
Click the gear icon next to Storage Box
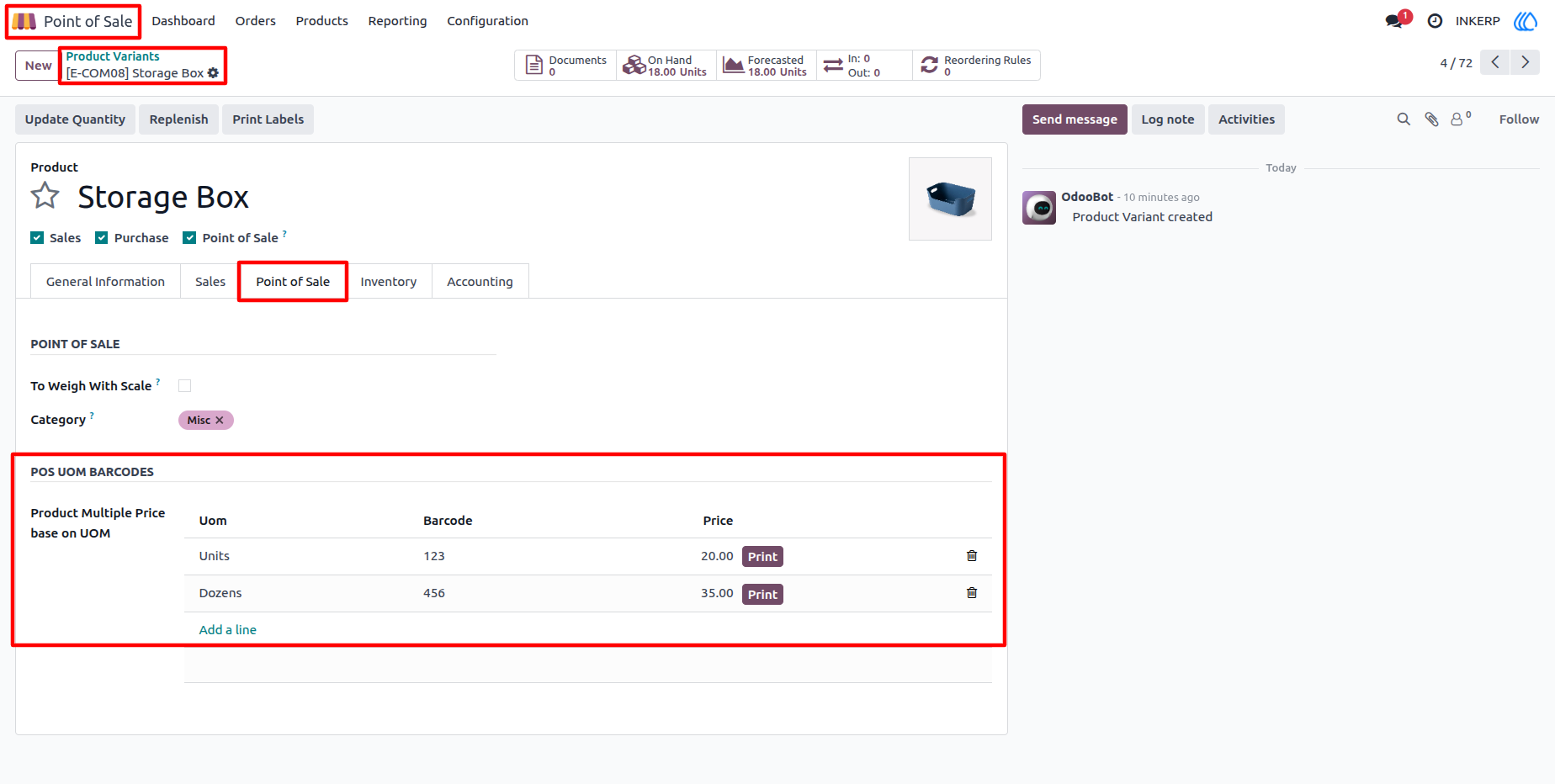click(x=214, y=73)
